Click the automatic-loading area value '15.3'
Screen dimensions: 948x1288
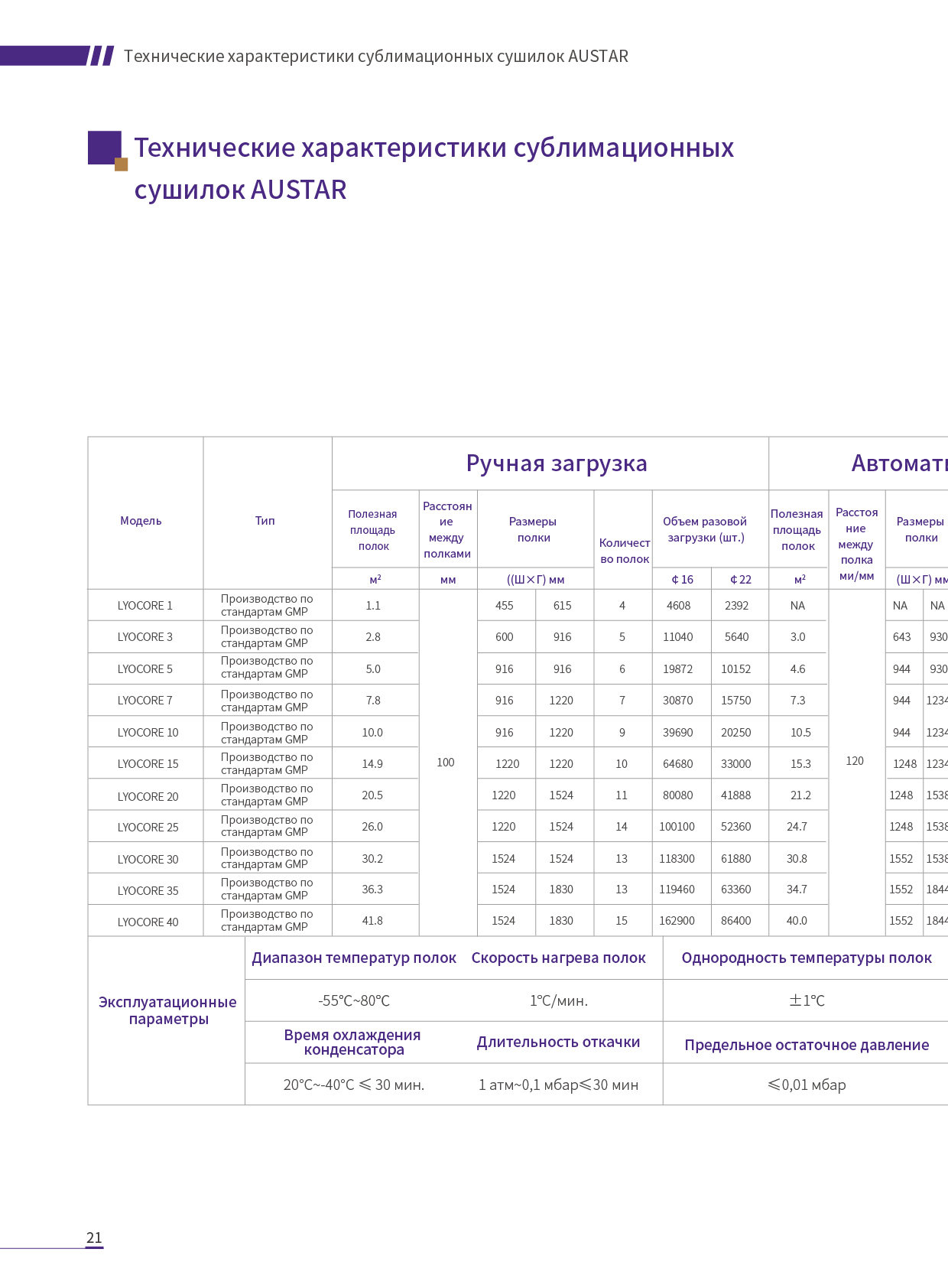pos(800,764)
